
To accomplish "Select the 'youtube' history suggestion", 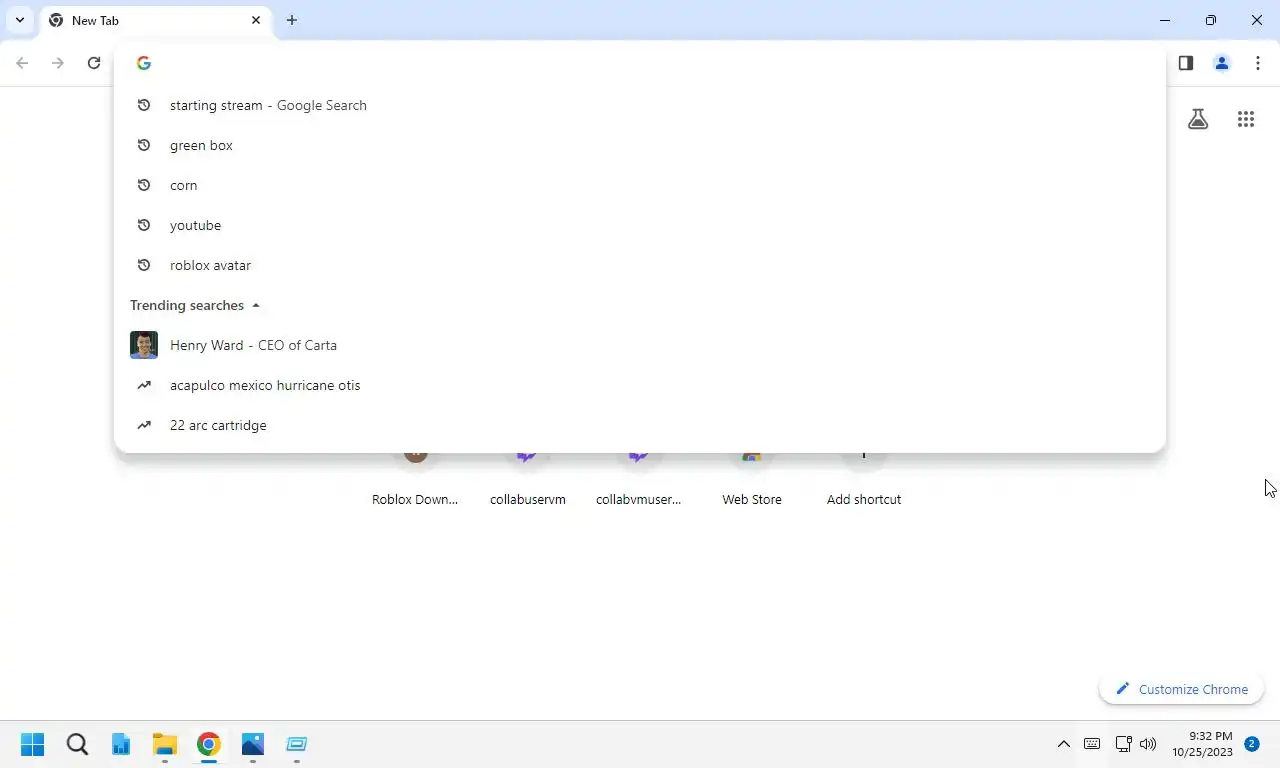I will (640, 225).
